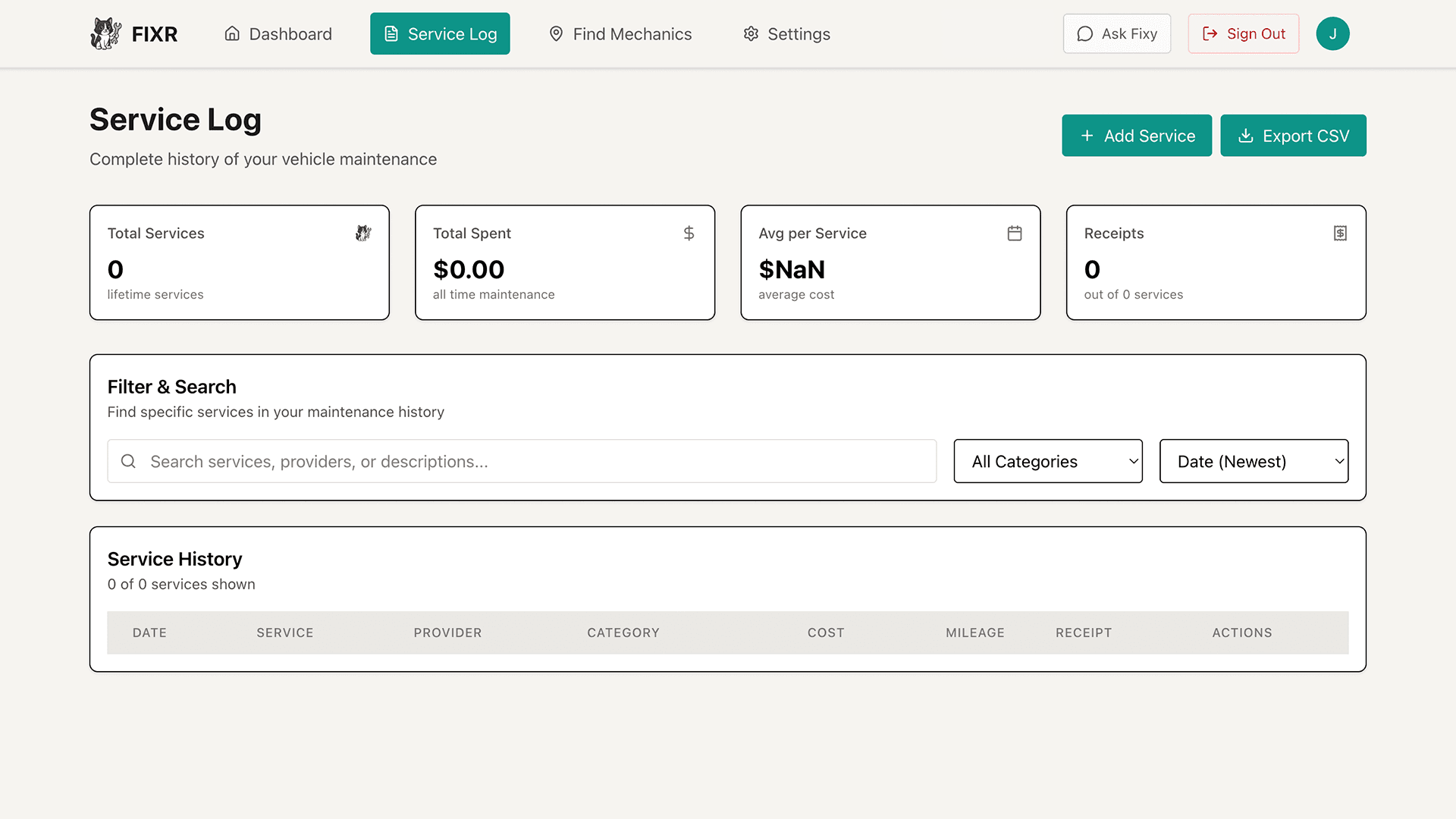Viewport: 1456px width, 819px height.
Task: Click the receipt icon on the Receipts card
Action: pyautogui.click(x=1339, y=233)
